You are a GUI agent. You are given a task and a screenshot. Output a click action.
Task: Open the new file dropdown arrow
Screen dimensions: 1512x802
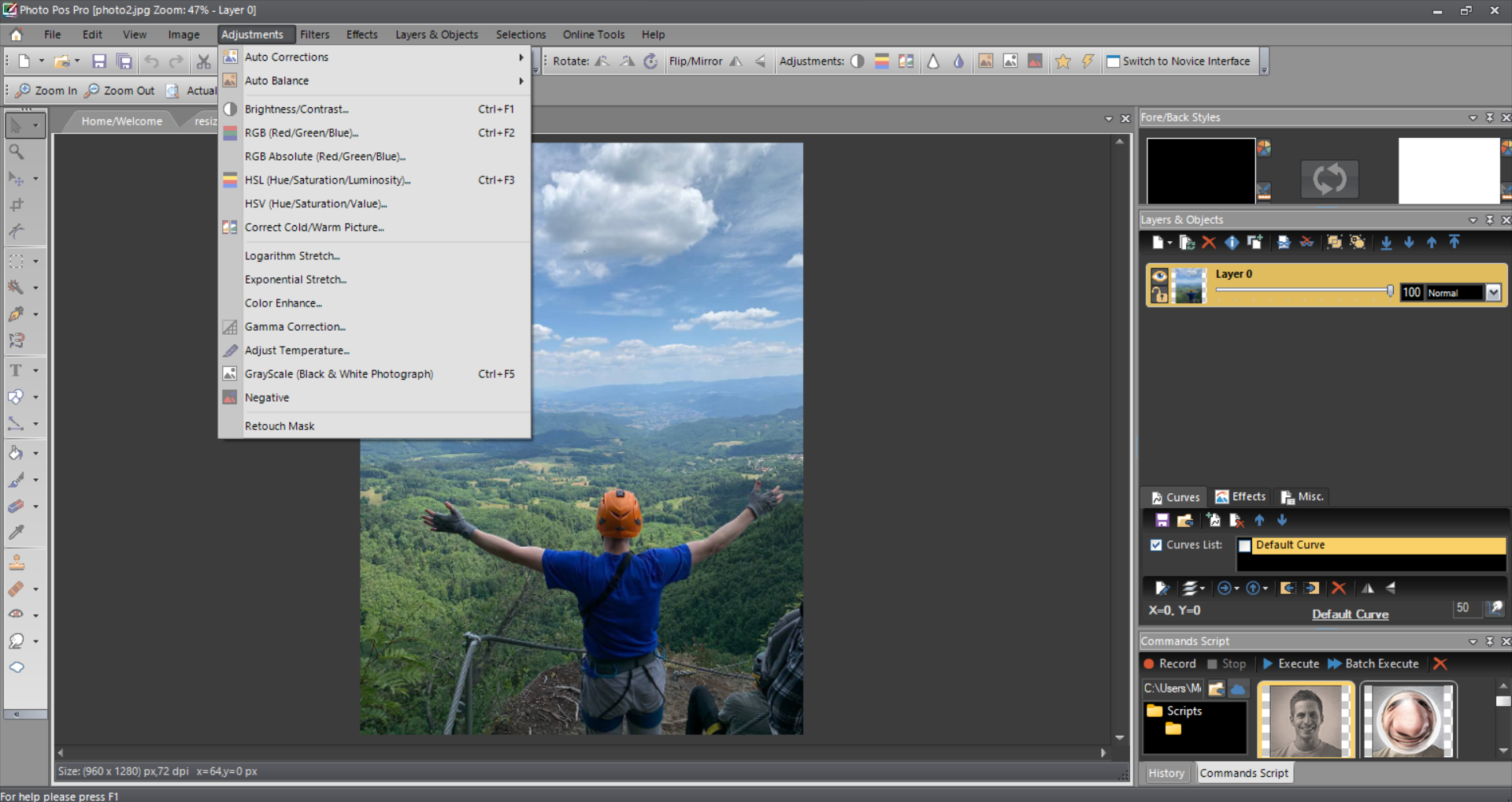coord(41,61)
